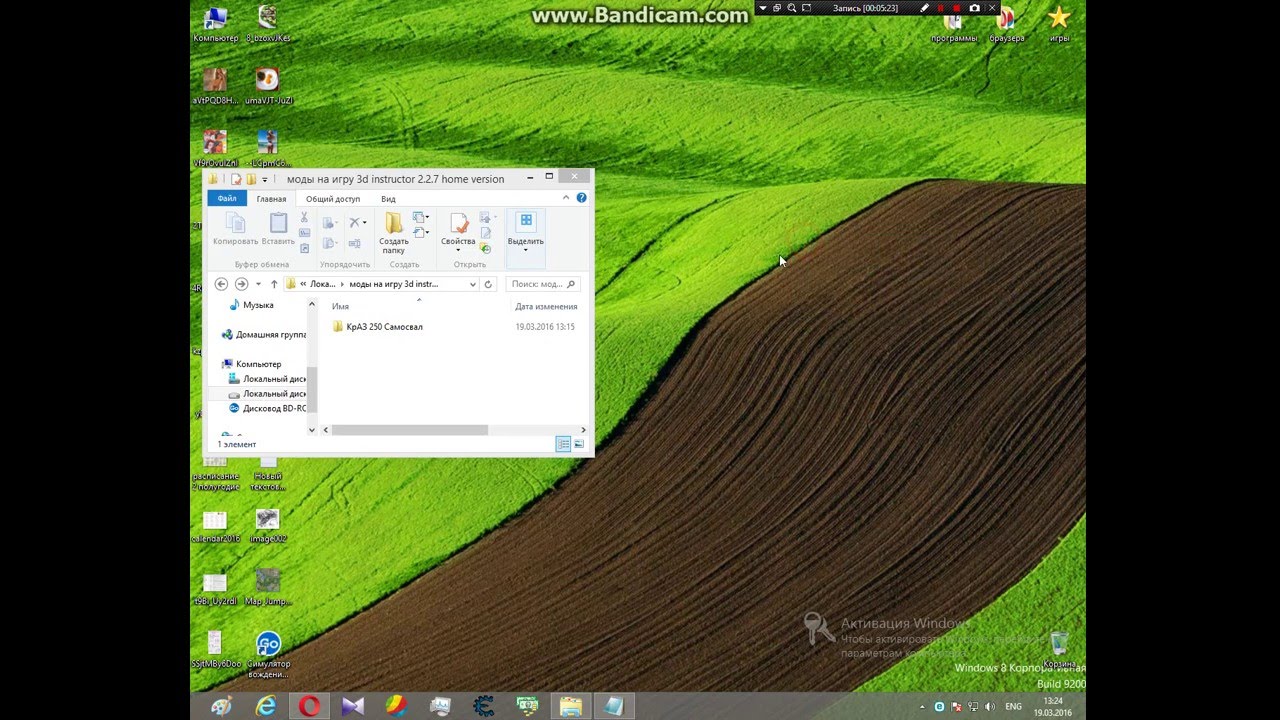Stop the Bandicam recording
Viewport: 1280px width, 720px height.
coord(957,8)
